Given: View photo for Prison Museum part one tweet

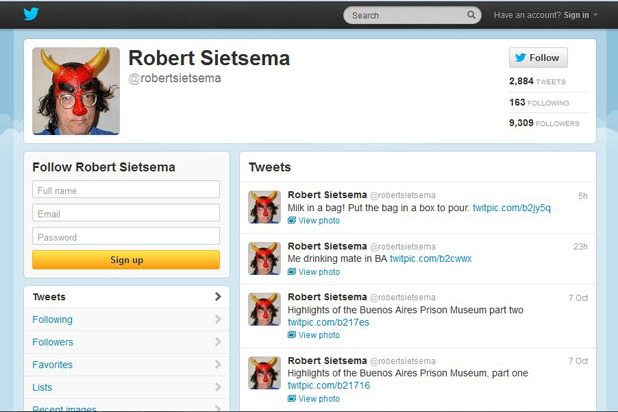Looking at the screenshot, I should pyautogui.click(x=319, y=399).
